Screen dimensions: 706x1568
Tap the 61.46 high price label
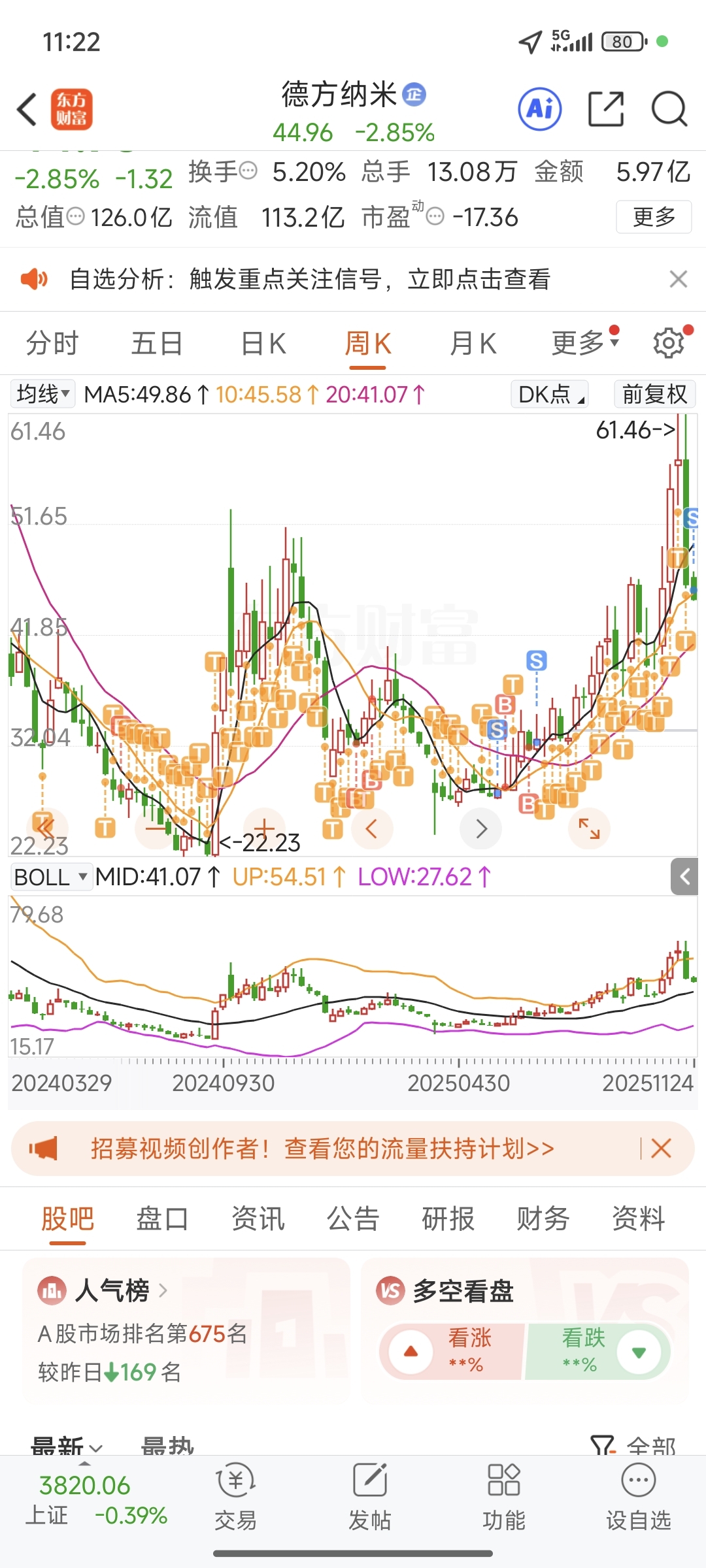click(x=635, y=430)
